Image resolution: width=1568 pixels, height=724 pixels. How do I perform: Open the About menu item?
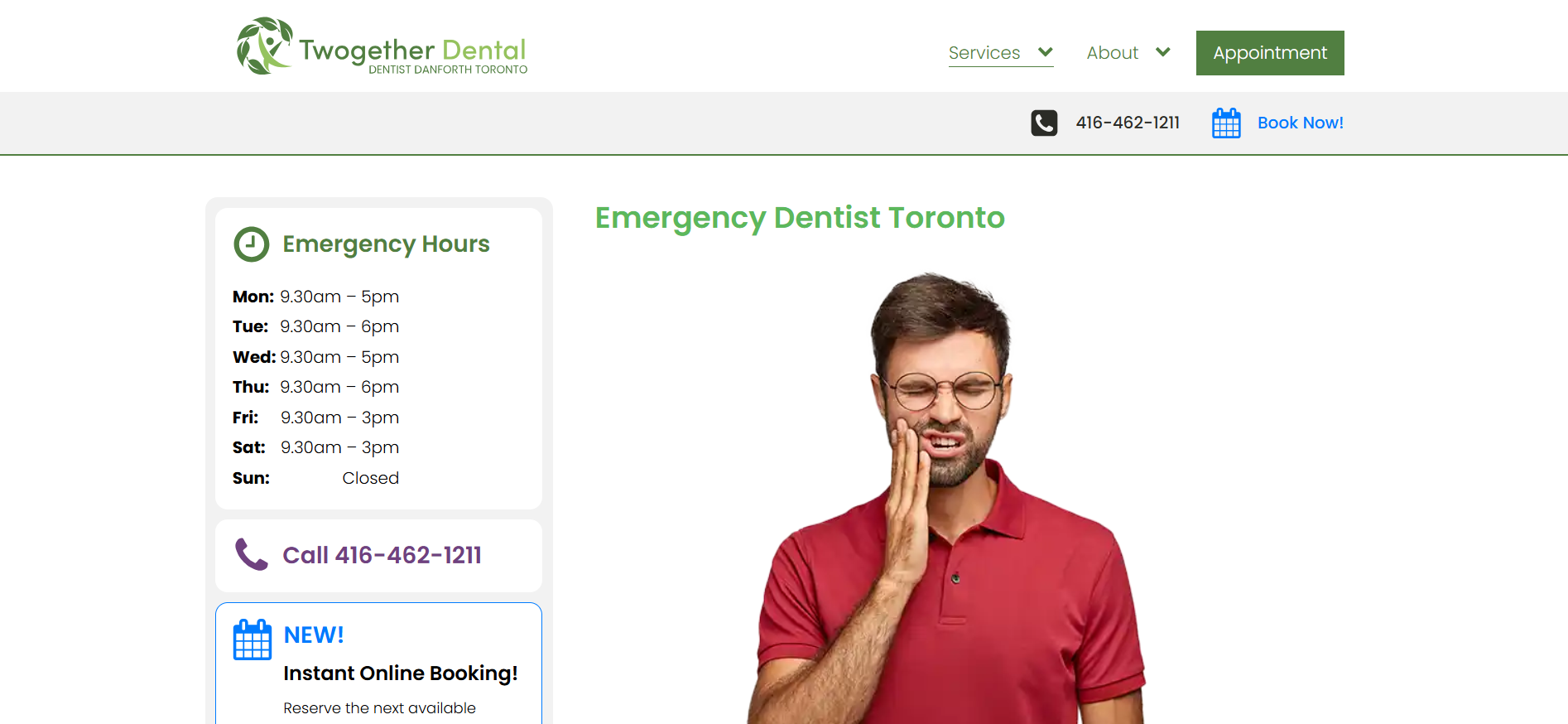[1112, 53]
